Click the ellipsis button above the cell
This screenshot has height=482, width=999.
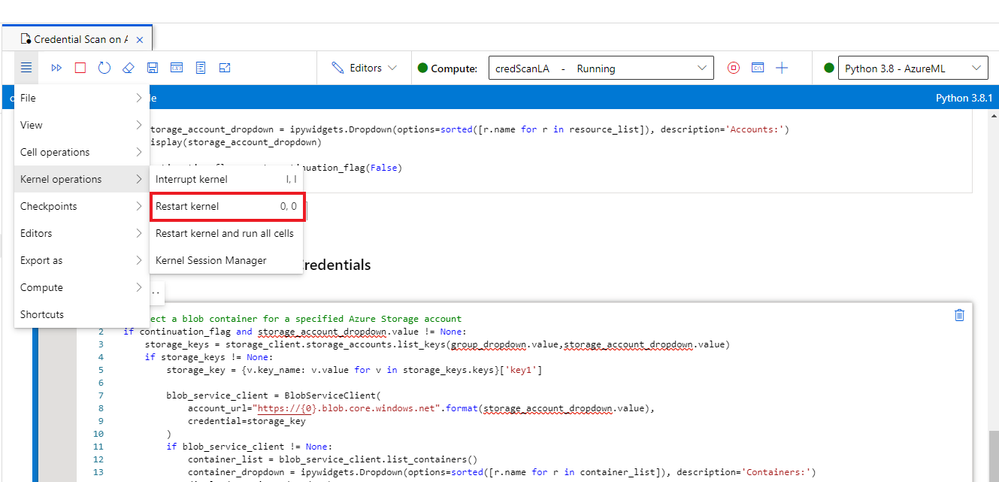click(155, 292)
